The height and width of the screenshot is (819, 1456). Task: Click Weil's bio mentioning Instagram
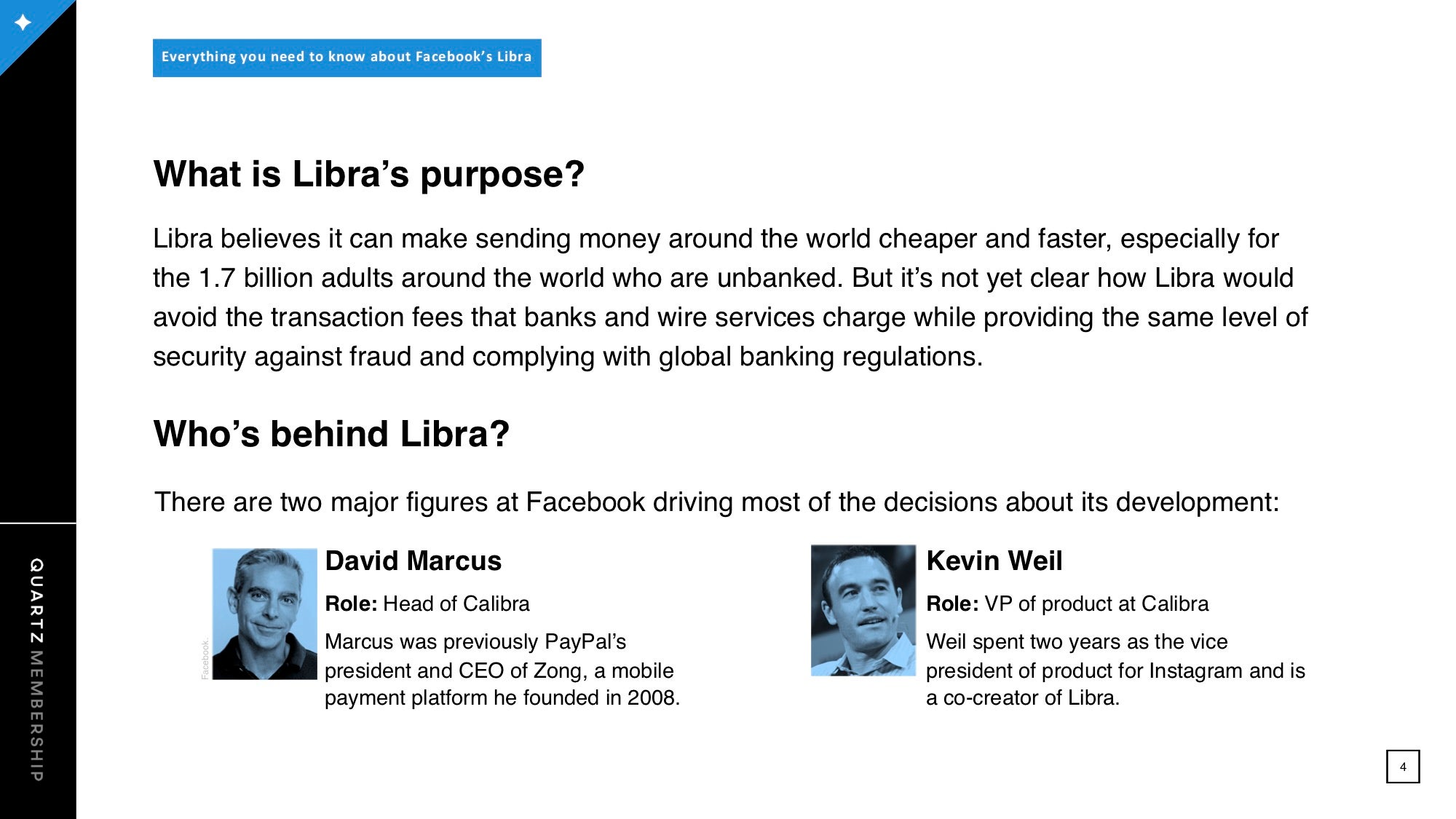pyautogui.click(x=1115, y=670)
